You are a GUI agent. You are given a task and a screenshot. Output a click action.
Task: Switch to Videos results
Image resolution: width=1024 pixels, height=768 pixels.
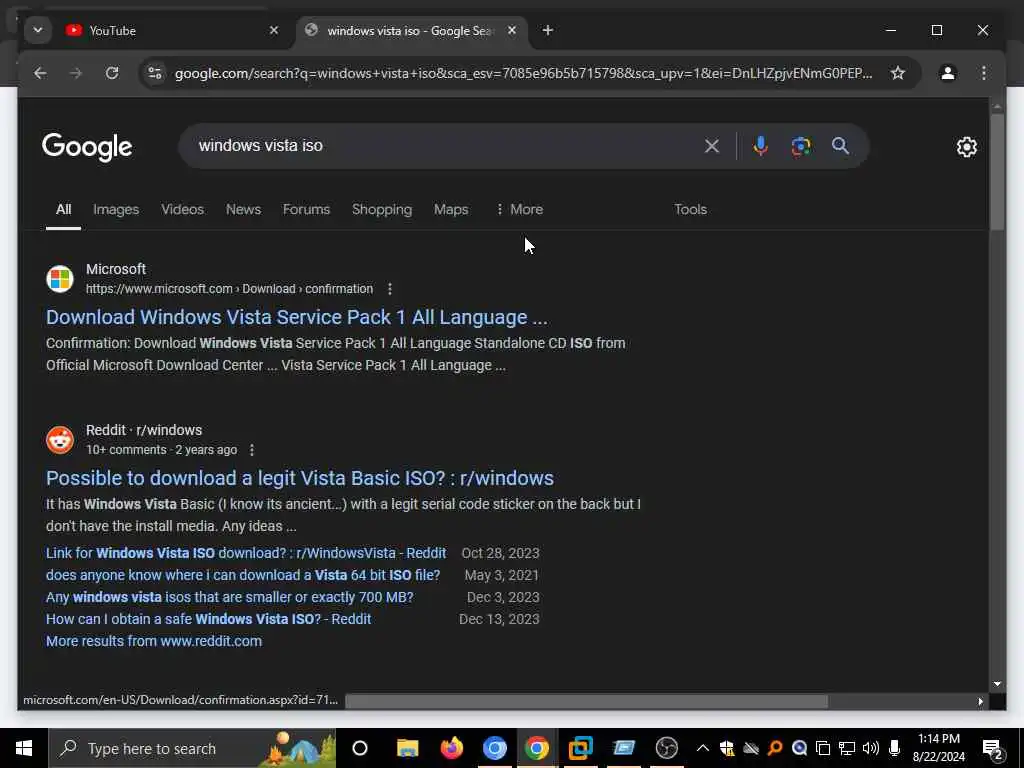click(182, 210)
